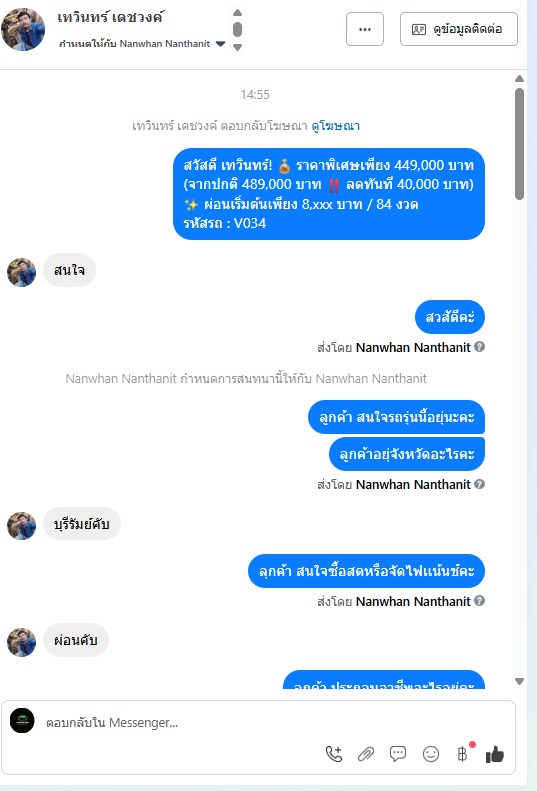Click the phone call icon in composer
Screen dimensions: 537x791
(334, 754)
